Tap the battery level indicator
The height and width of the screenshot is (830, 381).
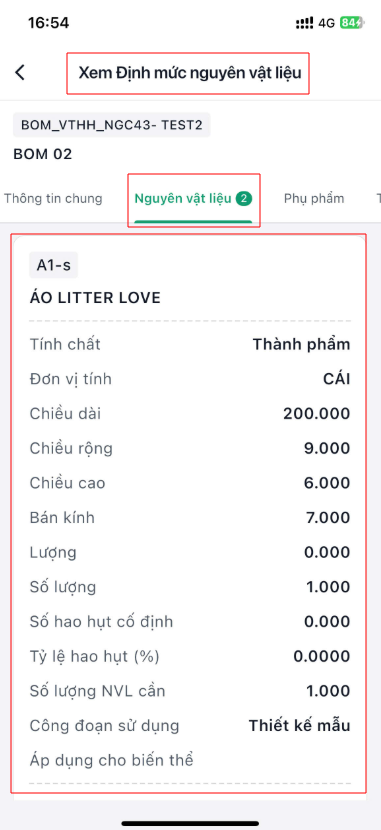click(x=352, y=23)
